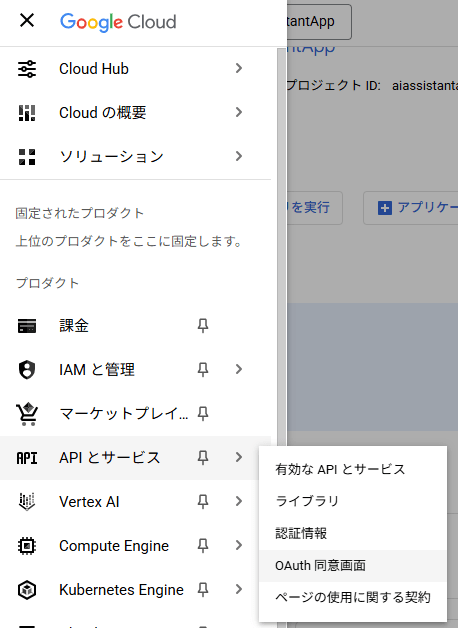Screen dimensions: 458x628
Task: Click the マーケットプレイス shopping cart icon
Action: tap(27, 414)
